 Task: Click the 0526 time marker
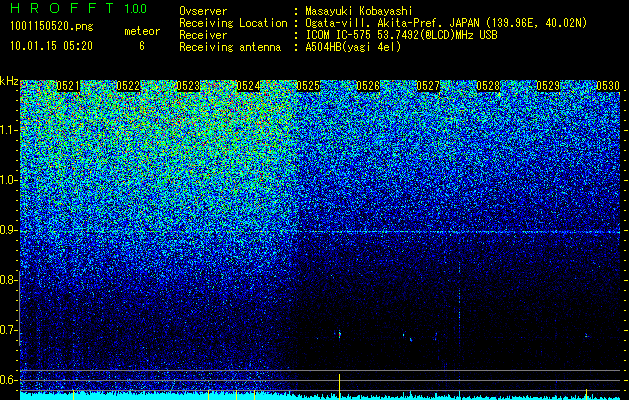pos(368,86)
